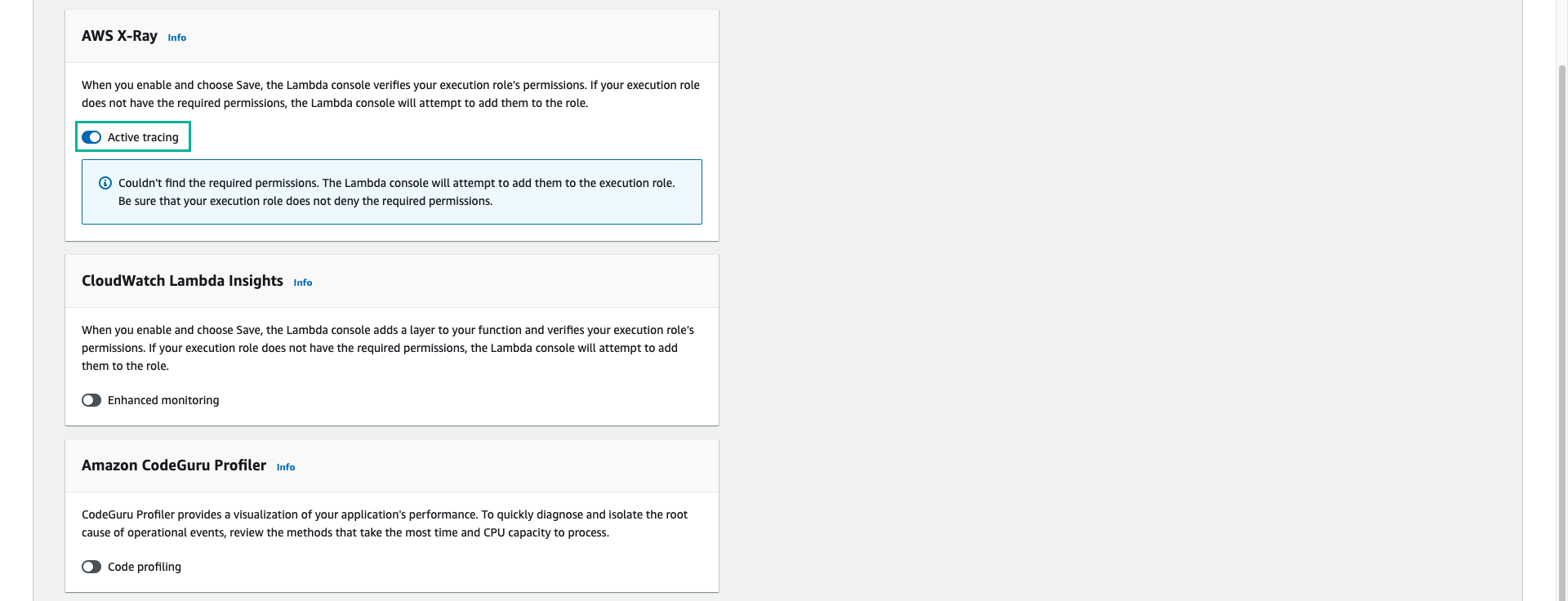This screenshot has width=1568, height=601.
Task: Select the AWS X-Ray heading
Action: (x=119, y=36)
